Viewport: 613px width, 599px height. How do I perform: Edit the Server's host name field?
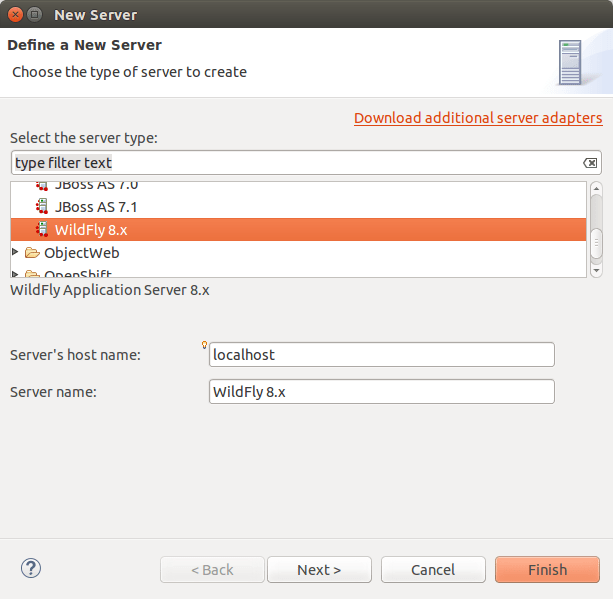point(382,355)
